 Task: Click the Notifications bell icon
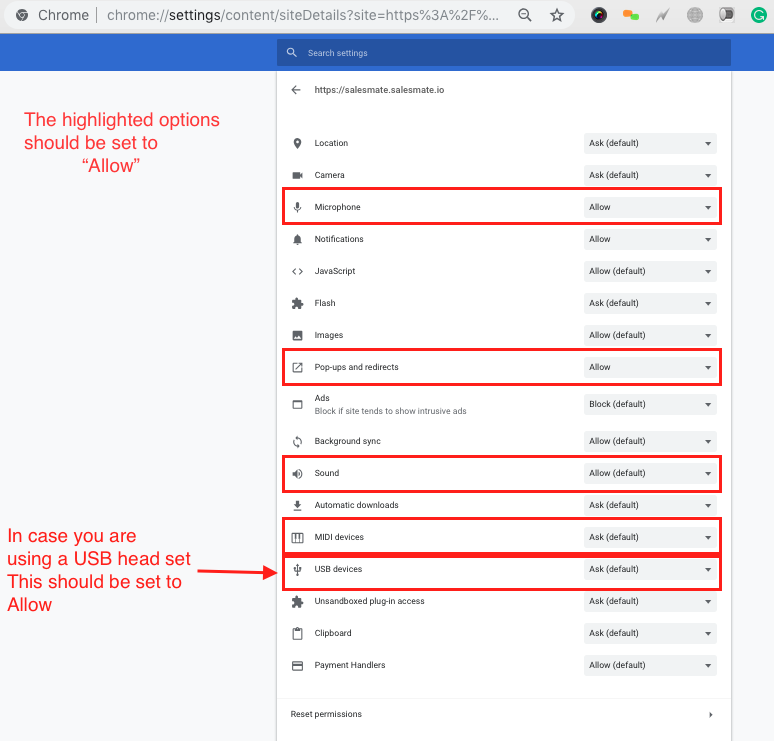pyautogui.click(x=297, y=239)
